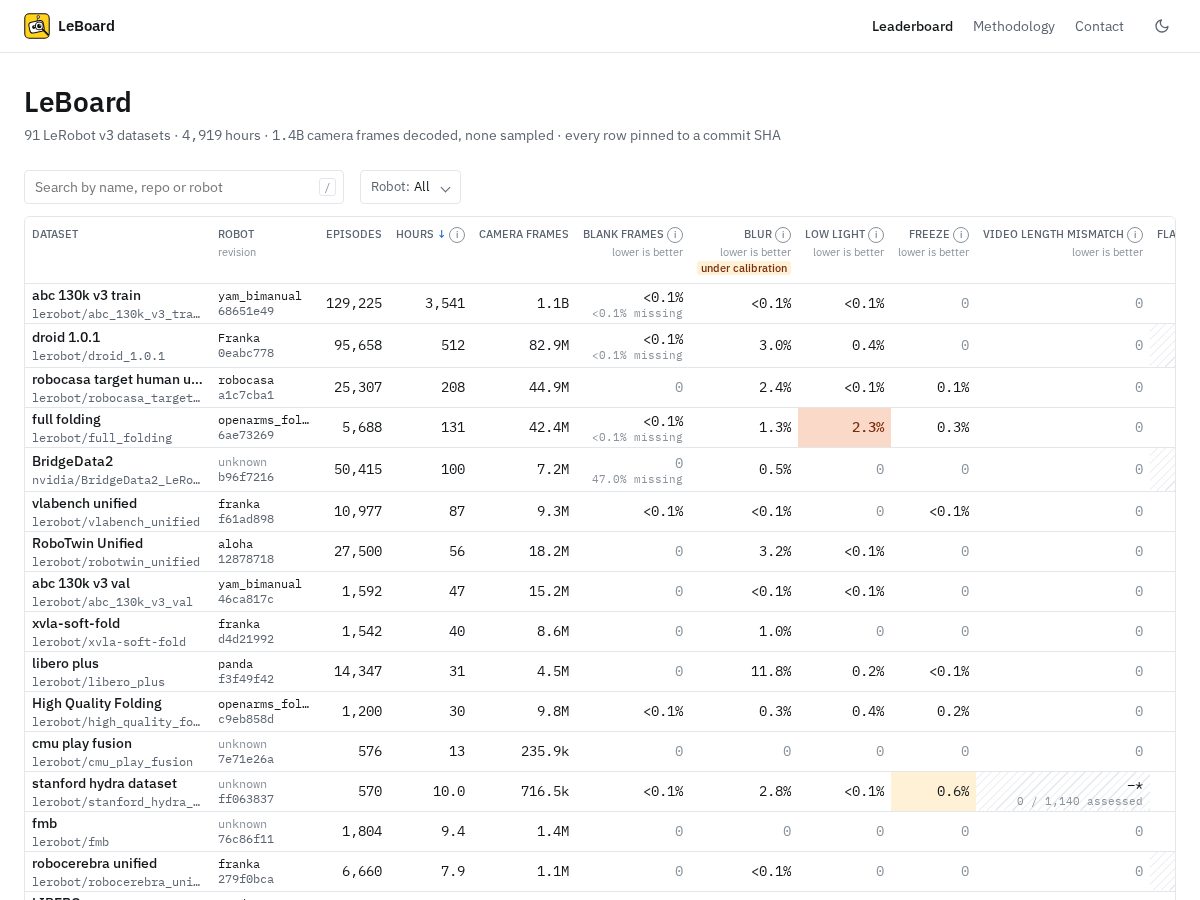Go to Leaderboard nav item
Image resolution: width=1200 pixels, height=900 pixels.
(912, 26)
